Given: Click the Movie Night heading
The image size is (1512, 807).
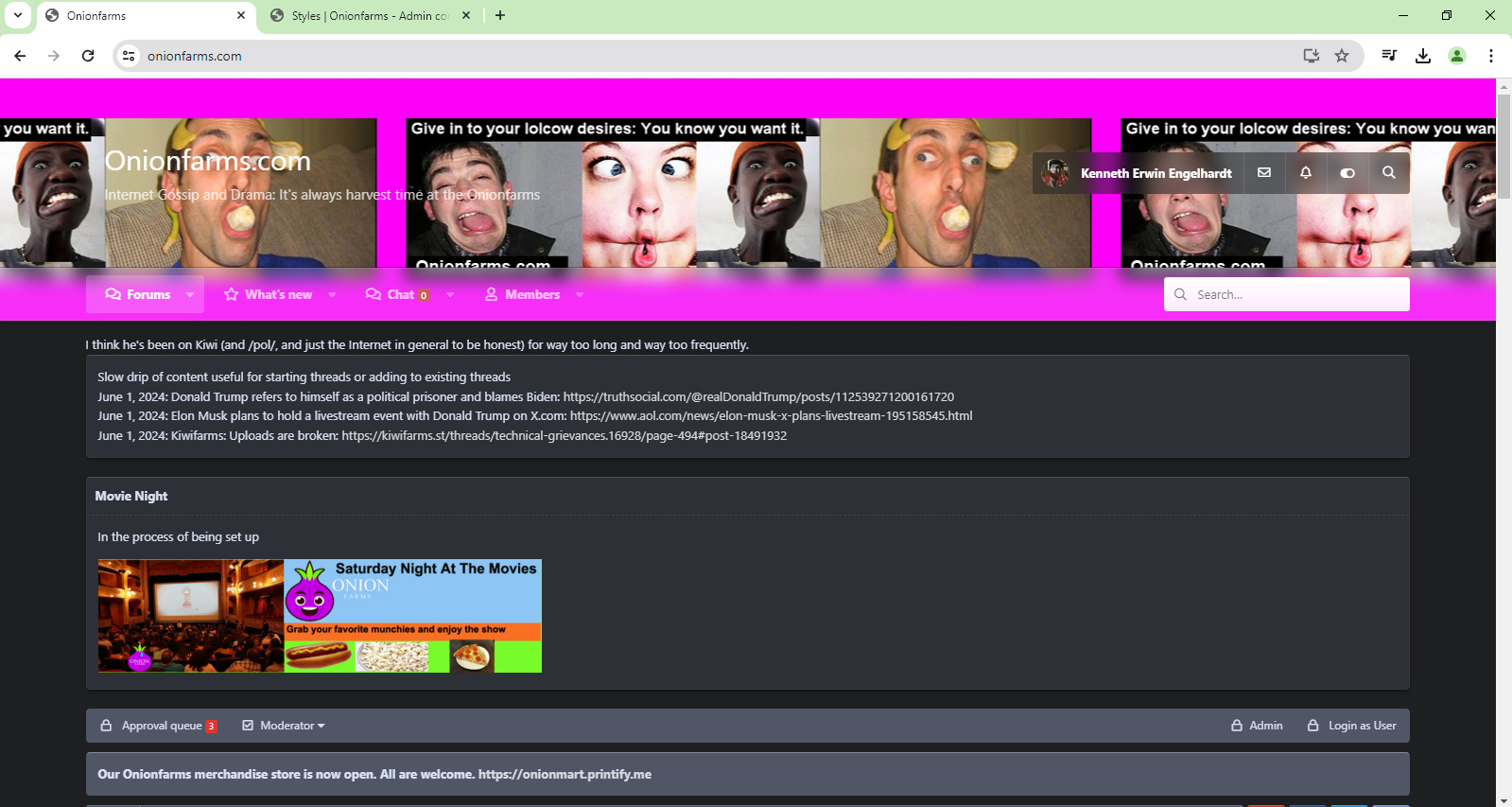Looking at the screenshot, I should (131, 496).
